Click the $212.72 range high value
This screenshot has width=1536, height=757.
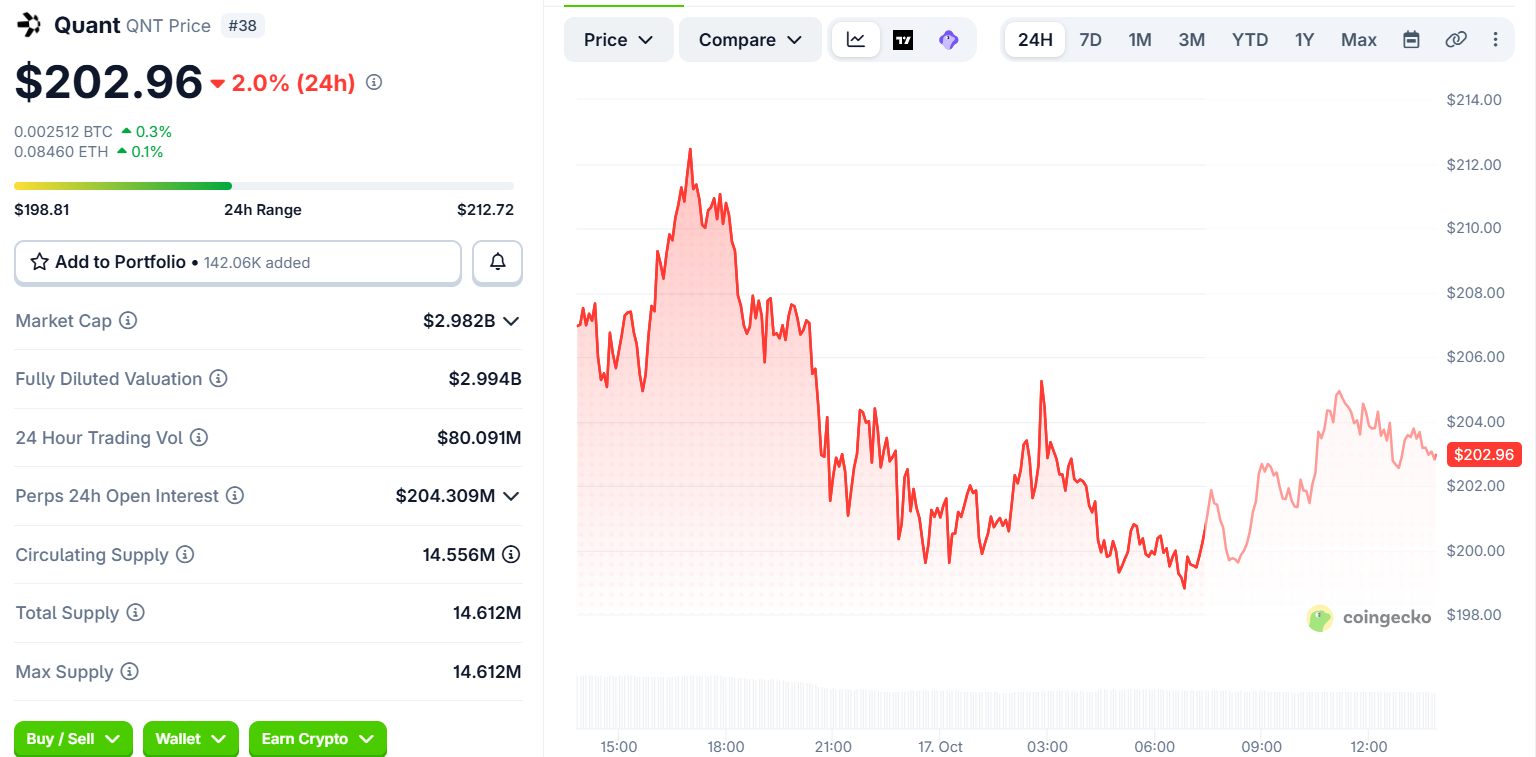(x=485, y=210)
